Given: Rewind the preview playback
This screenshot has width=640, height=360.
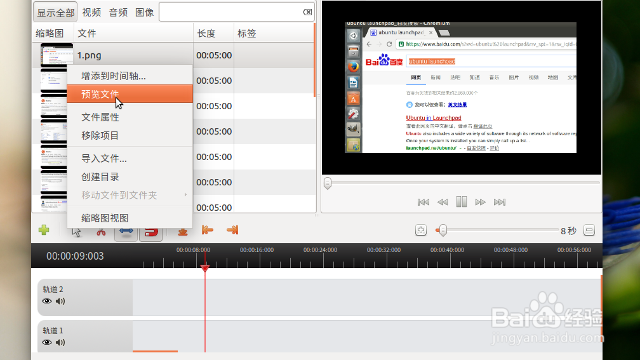Looking at the screenshot, I should 442,202.
